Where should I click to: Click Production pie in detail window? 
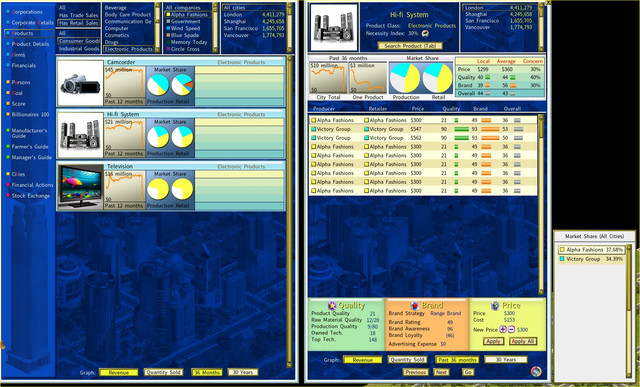pos(404,78)
